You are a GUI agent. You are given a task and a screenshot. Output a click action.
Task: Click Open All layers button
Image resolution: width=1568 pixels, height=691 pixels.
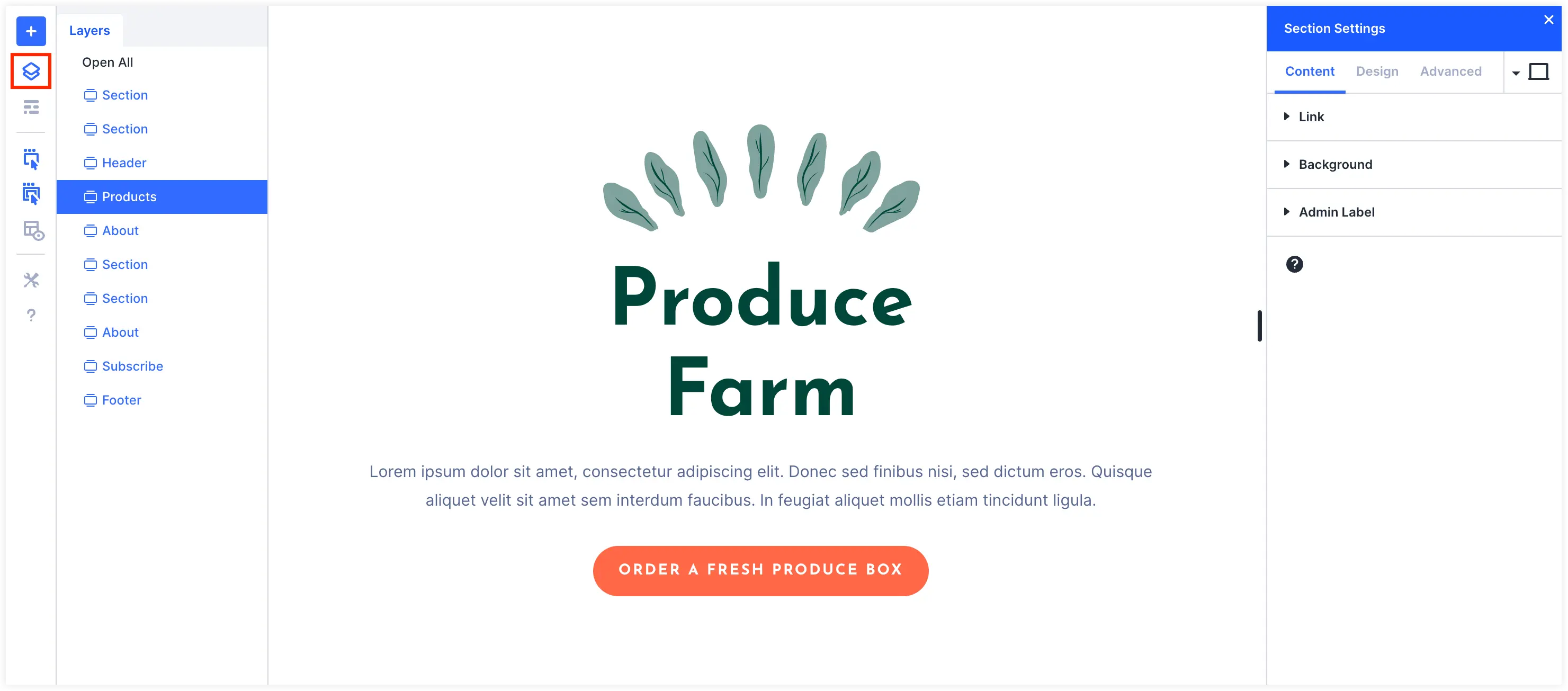[107, 62]
